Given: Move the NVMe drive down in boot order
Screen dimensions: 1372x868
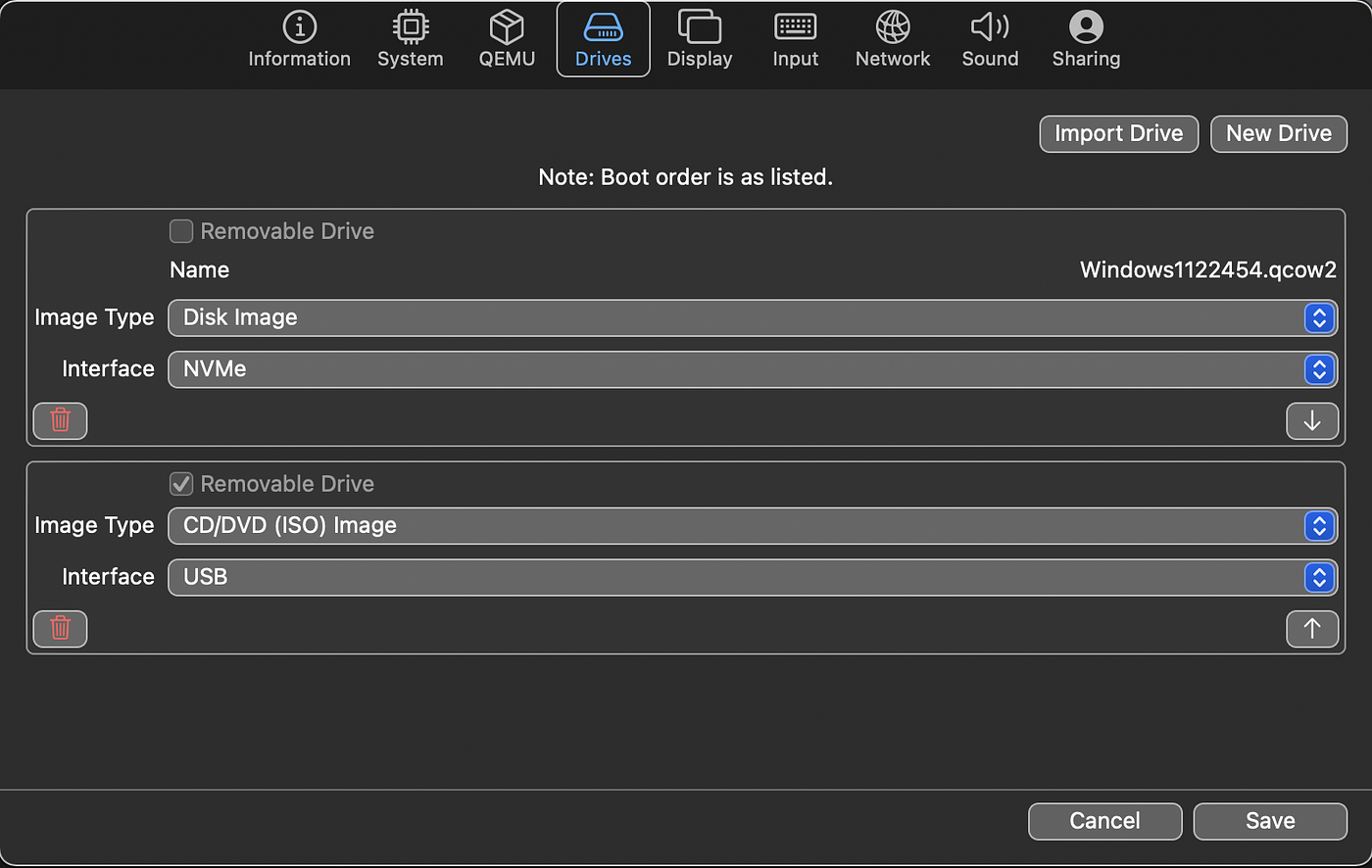Looking at the screenshot, I should click(1311, 420).
